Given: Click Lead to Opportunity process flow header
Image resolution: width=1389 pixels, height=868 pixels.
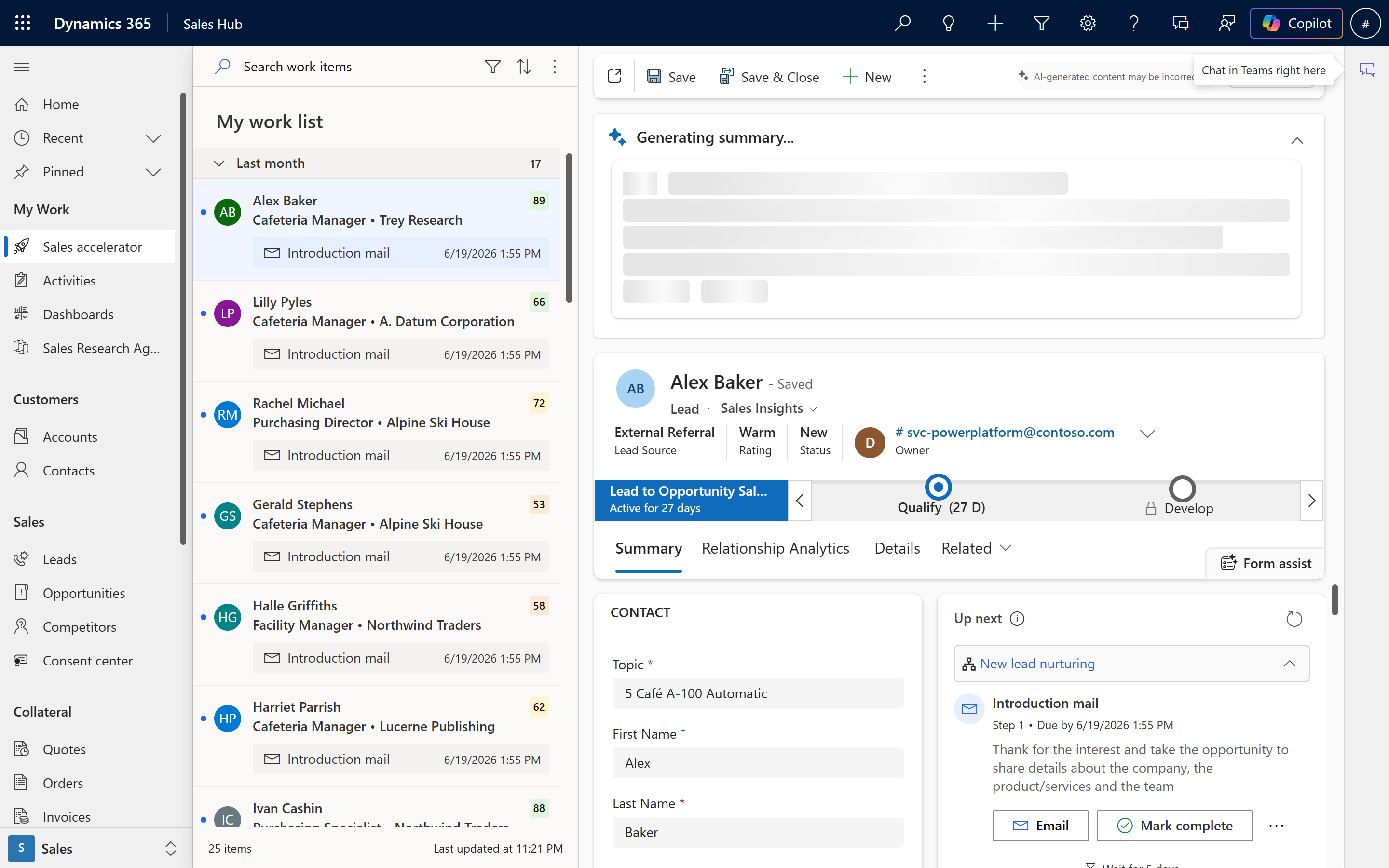Looking at the screenshot, I should 691,500.
